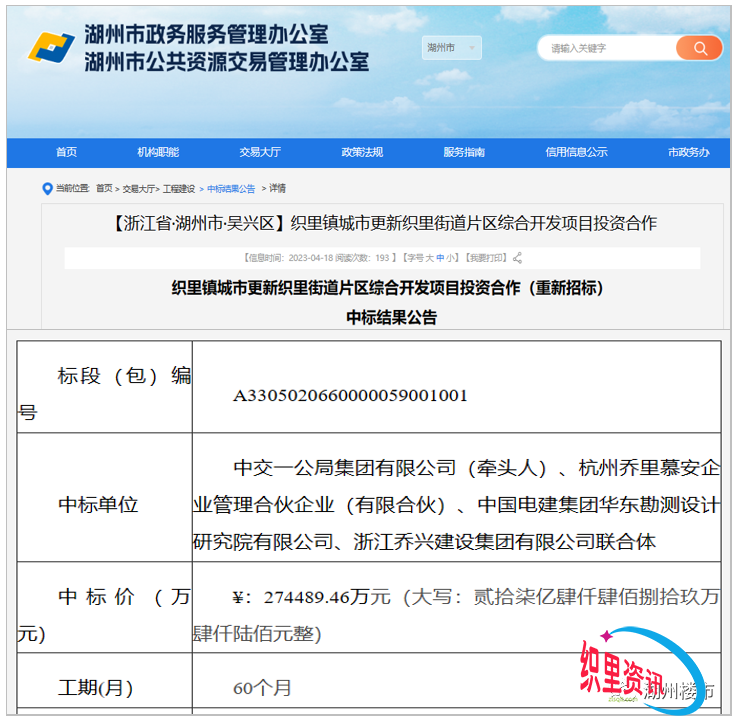The image size is (738, 723).
Task: Set font size to 小
Action: click(450, 258)
